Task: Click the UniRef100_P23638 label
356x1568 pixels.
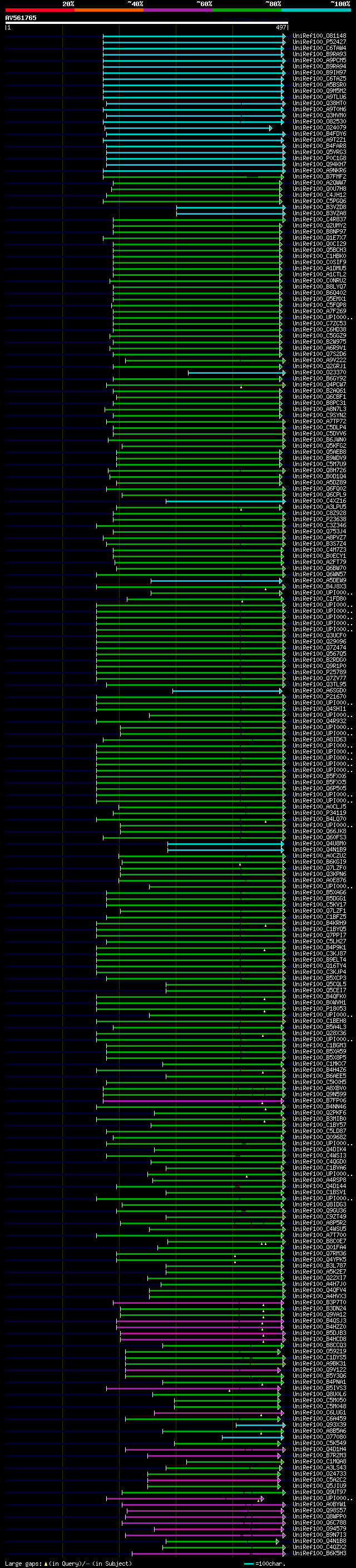Action: pos(319,519)
